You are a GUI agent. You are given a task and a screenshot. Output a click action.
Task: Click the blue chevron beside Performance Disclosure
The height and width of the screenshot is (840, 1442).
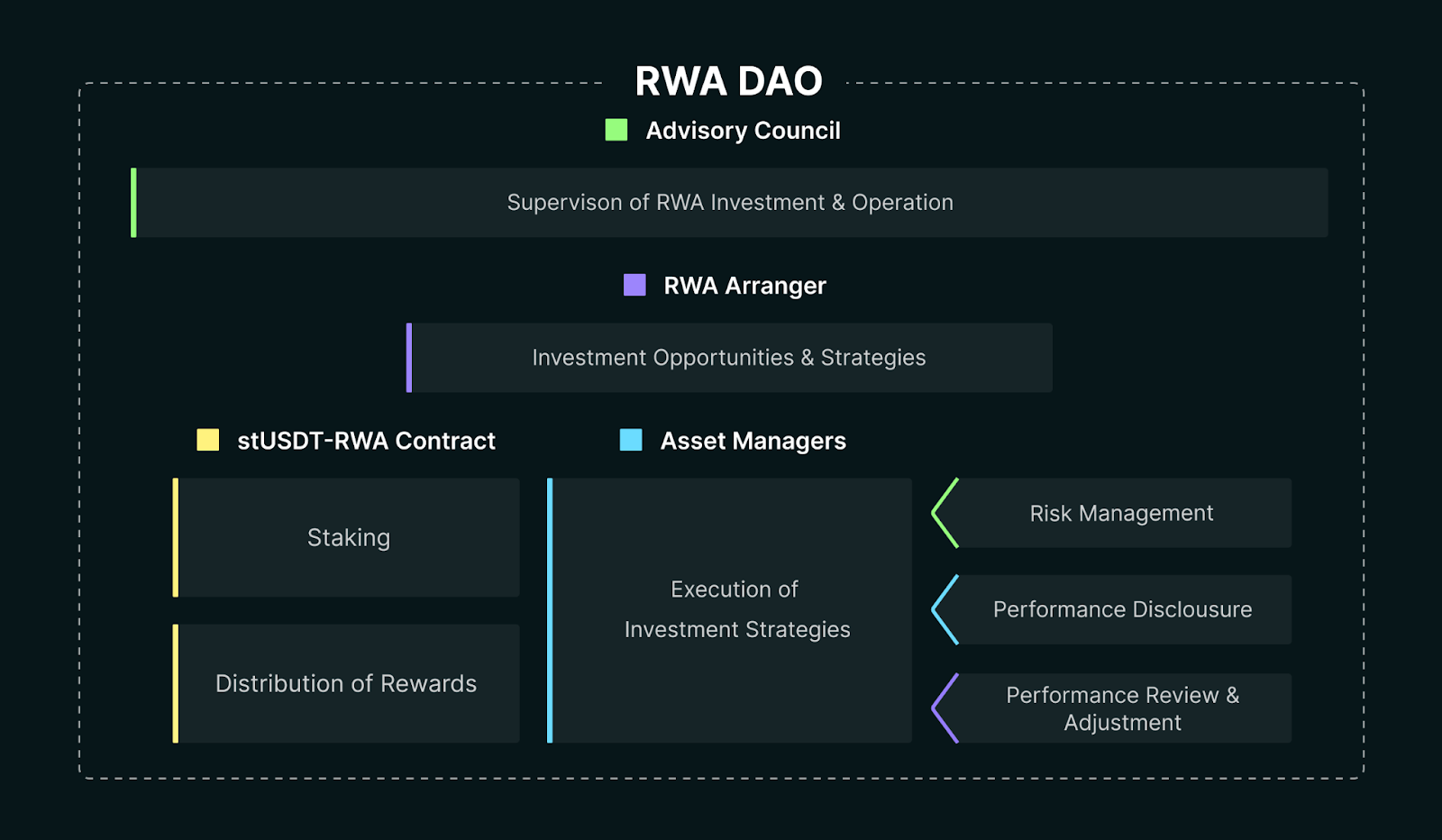pos(945,609)
